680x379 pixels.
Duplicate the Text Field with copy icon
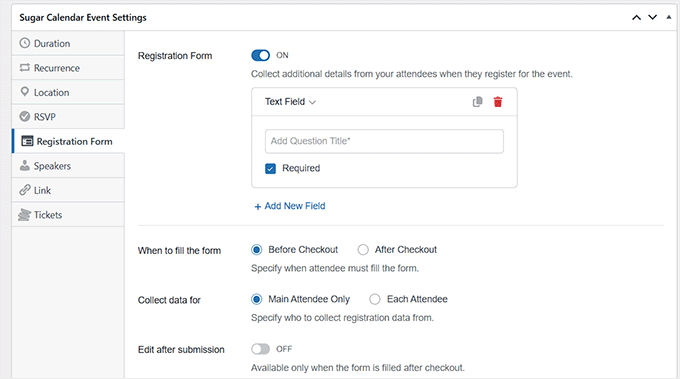point(477,101)
